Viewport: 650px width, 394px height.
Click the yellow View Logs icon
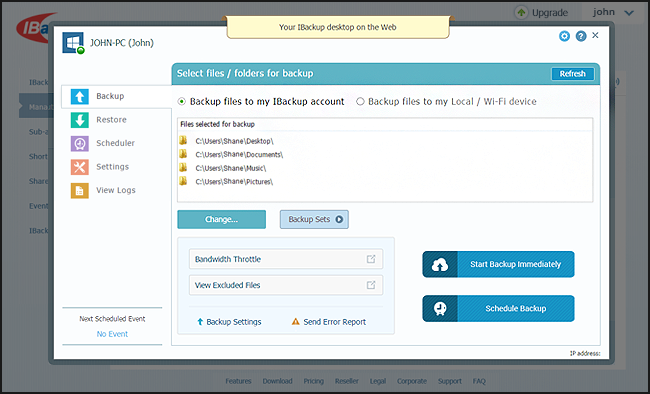tap(80, 191)
